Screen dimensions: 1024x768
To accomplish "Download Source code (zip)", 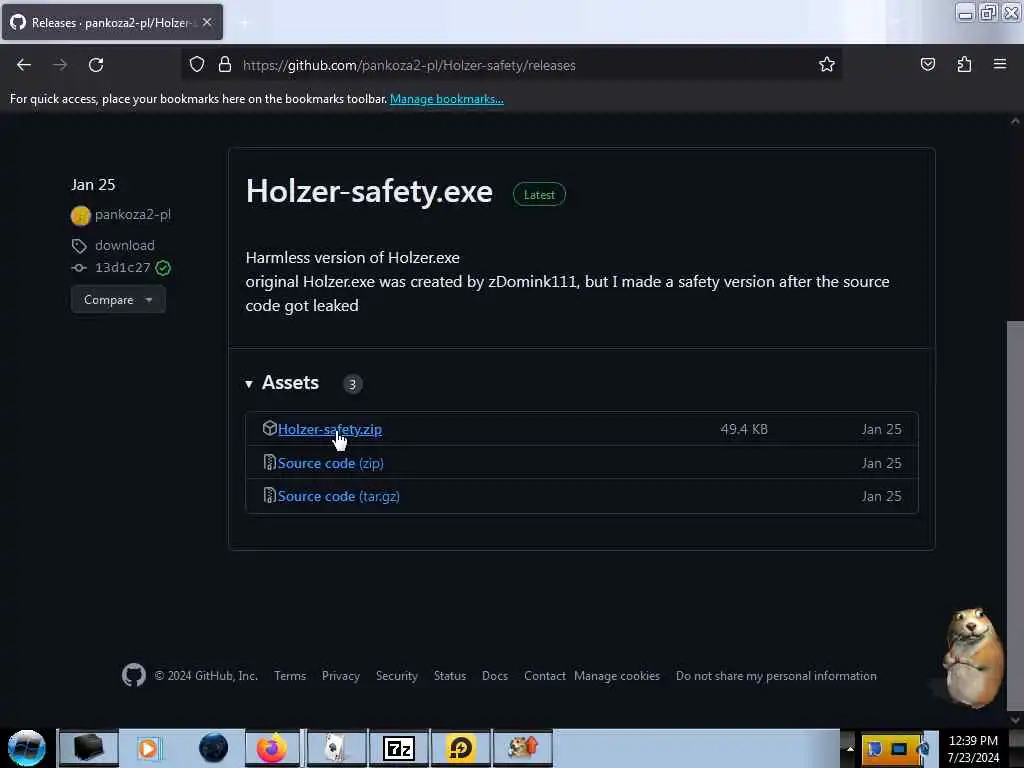I will tap(330, 463).
